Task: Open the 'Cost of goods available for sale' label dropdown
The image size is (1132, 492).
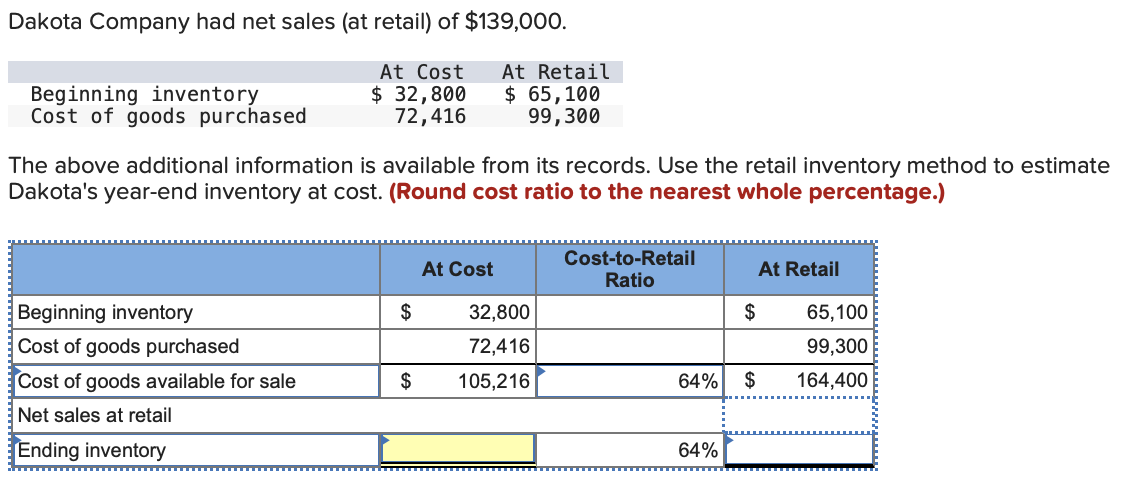Action: point(196,381)
